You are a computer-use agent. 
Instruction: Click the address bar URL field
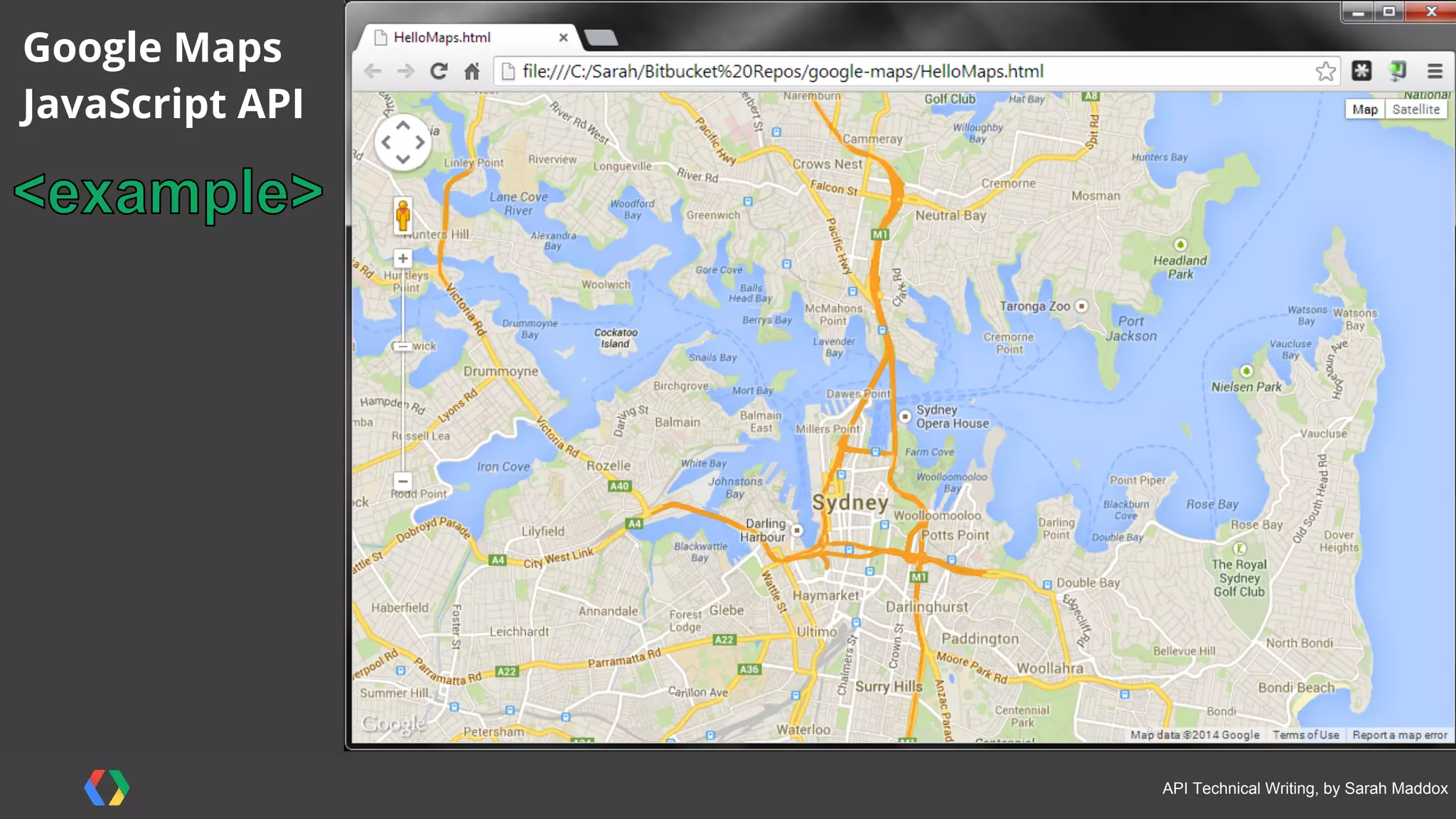click(x=782, y=71)
